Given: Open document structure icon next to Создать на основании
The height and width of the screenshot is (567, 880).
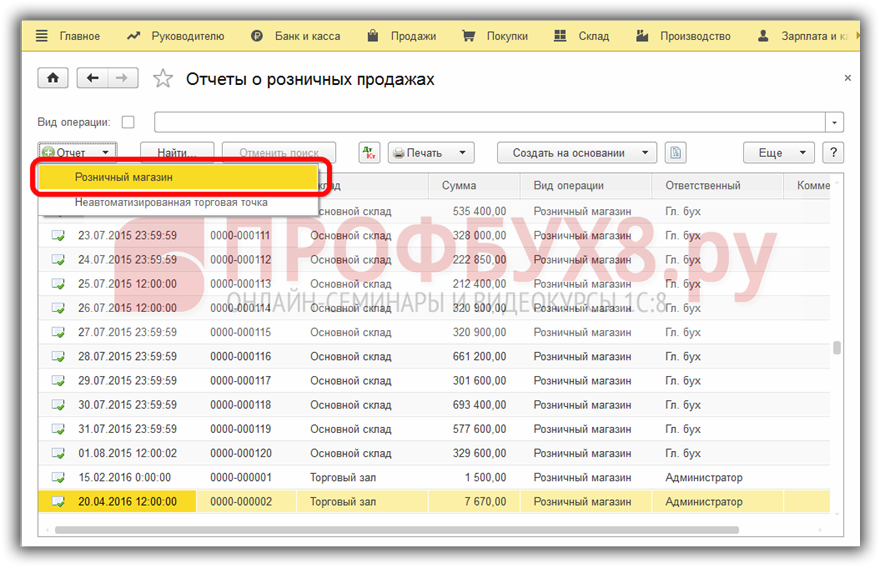Looking at the screenshot, I should [x=676, y=152].
